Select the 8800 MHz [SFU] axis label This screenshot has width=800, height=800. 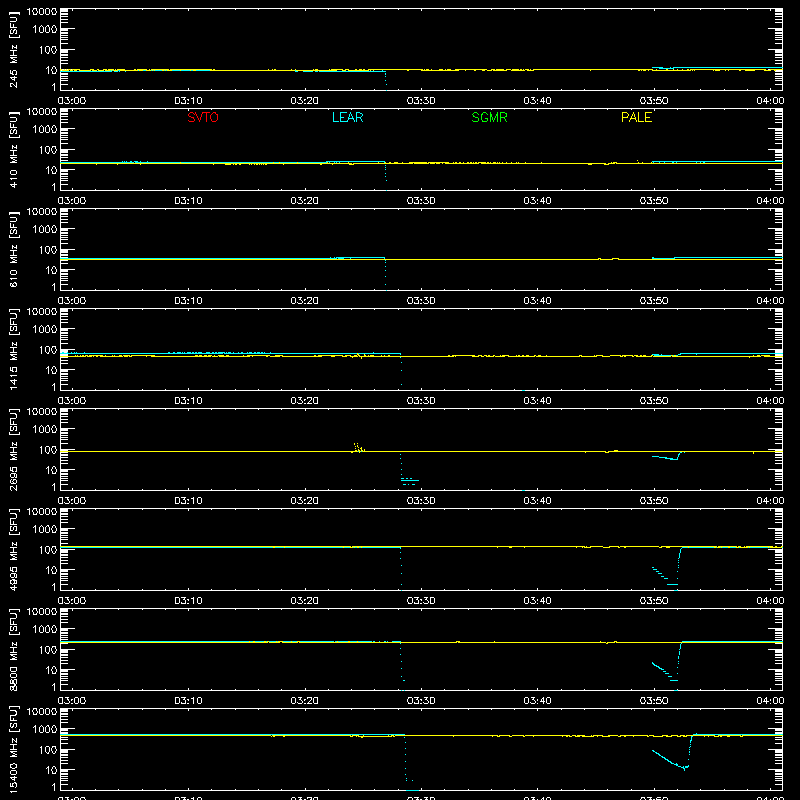(14, 649)
